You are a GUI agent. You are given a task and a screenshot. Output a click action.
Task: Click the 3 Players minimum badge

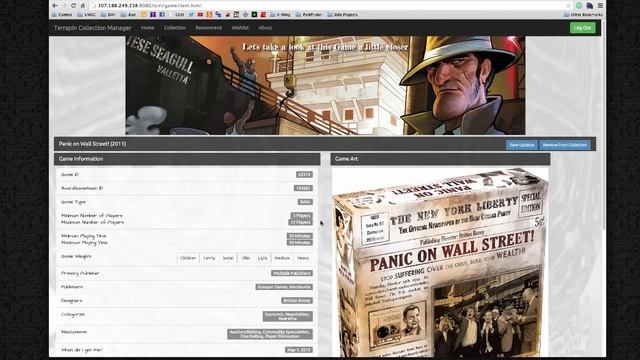pos(302,216)
